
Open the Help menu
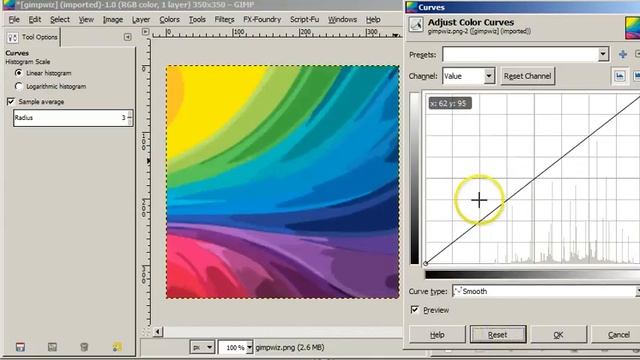click(373, 20)
